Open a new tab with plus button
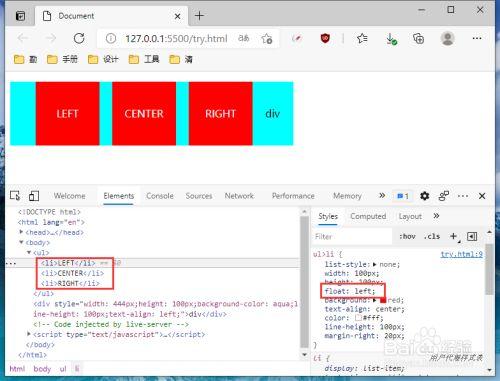 pyautogui.click(x=199, y=15)
